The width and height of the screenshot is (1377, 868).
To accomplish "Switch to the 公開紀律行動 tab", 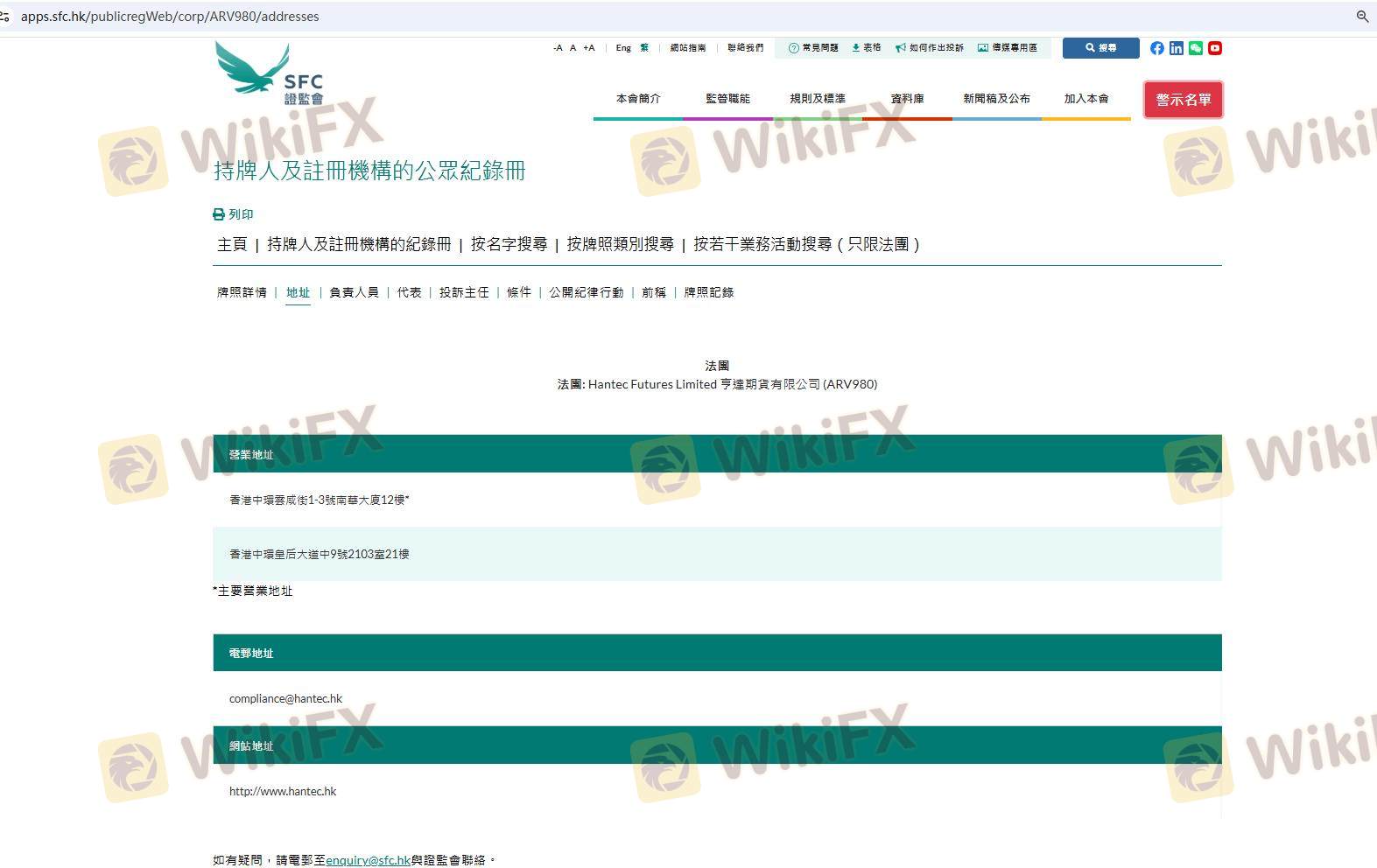I will (587, 292).
